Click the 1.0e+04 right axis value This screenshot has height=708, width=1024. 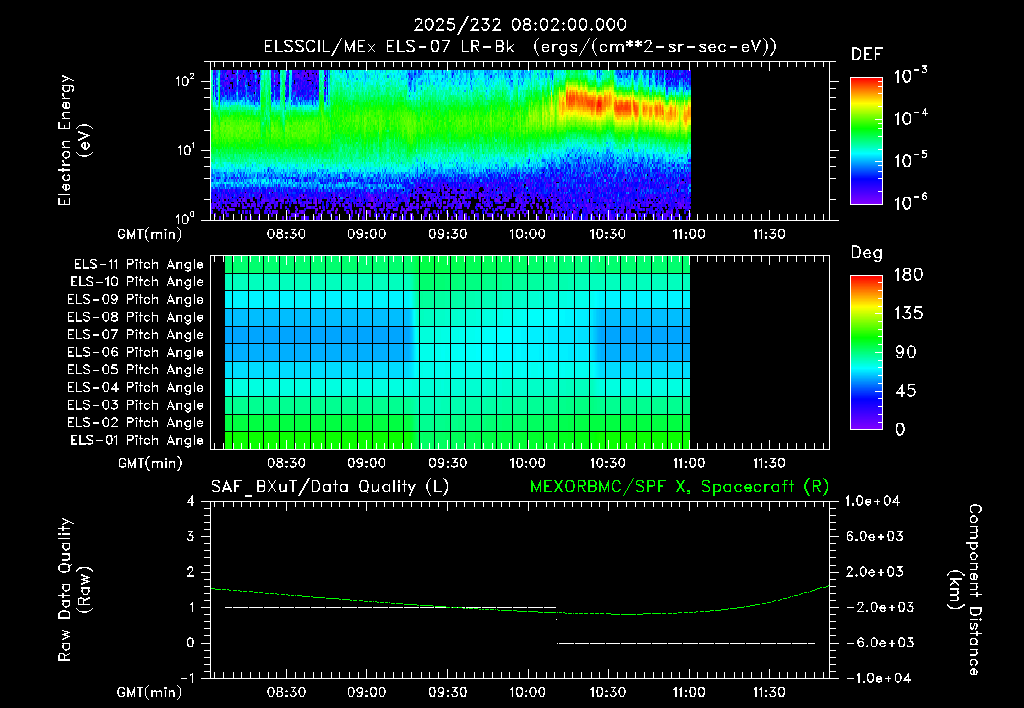pos(872,502)
